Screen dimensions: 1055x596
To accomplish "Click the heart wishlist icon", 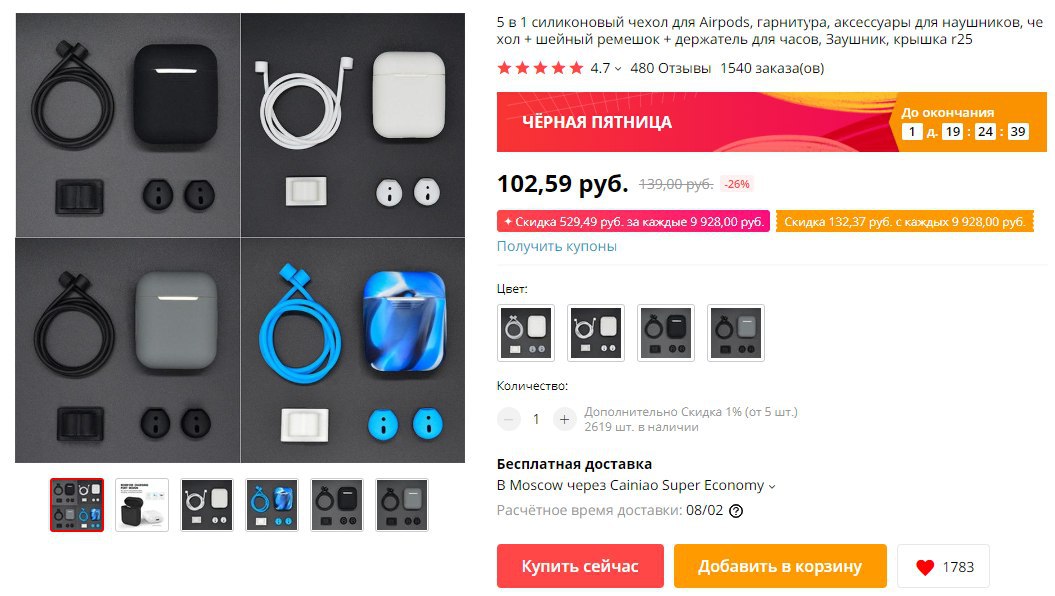I will [925, 567].
